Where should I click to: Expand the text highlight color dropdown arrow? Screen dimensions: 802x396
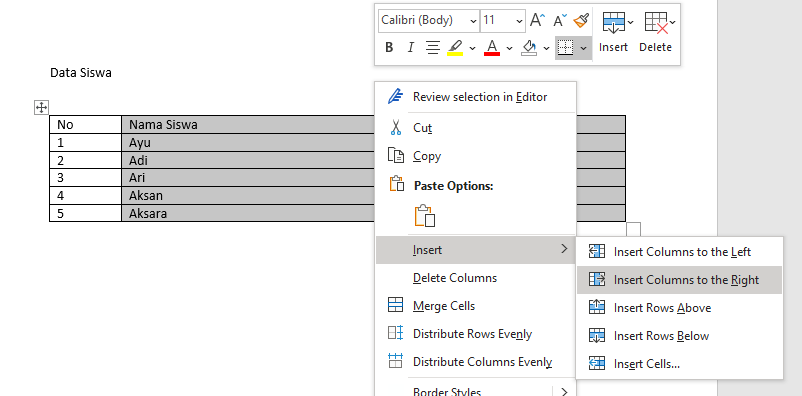point(472,48)
